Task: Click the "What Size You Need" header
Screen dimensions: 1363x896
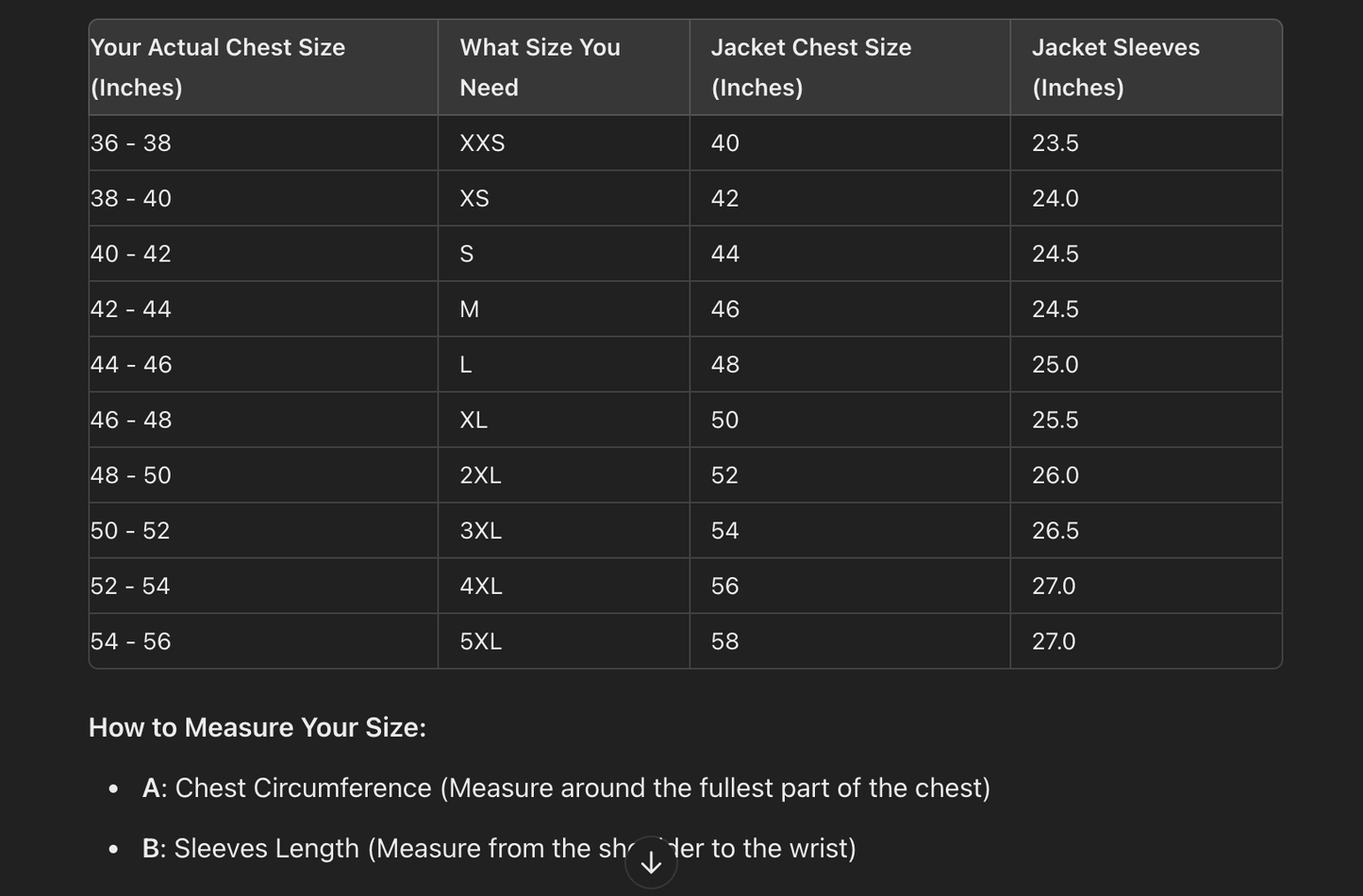Action: click(x=540, y=67)
